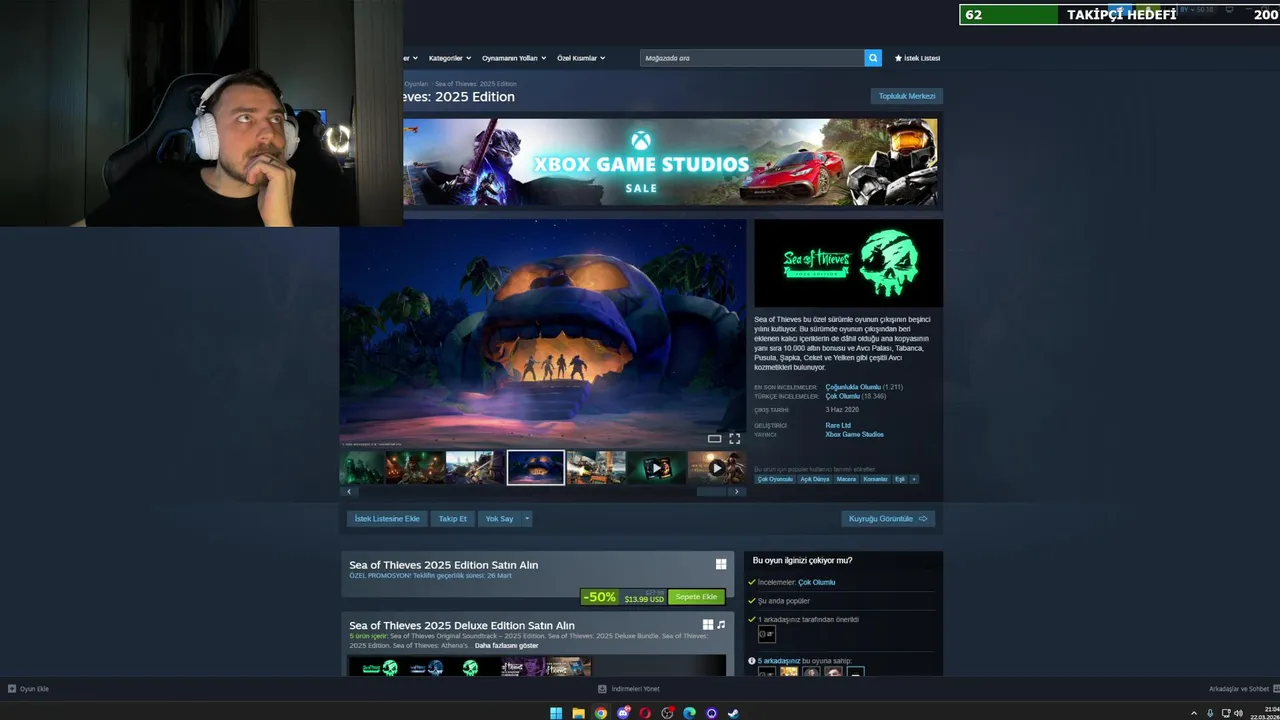
Task: Open File Explorer from the taskbar
Action: pos(578,713)
